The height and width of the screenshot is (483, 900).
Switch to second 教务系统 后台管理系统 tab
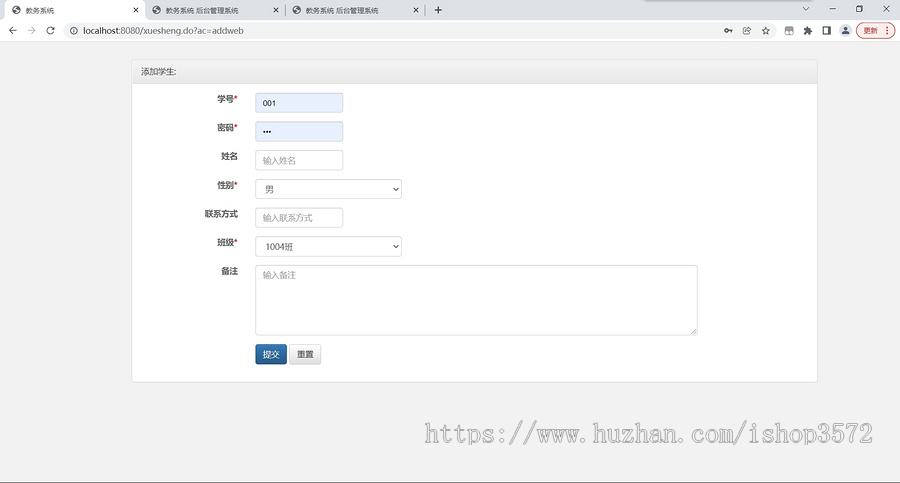click(x=214, y=10)
